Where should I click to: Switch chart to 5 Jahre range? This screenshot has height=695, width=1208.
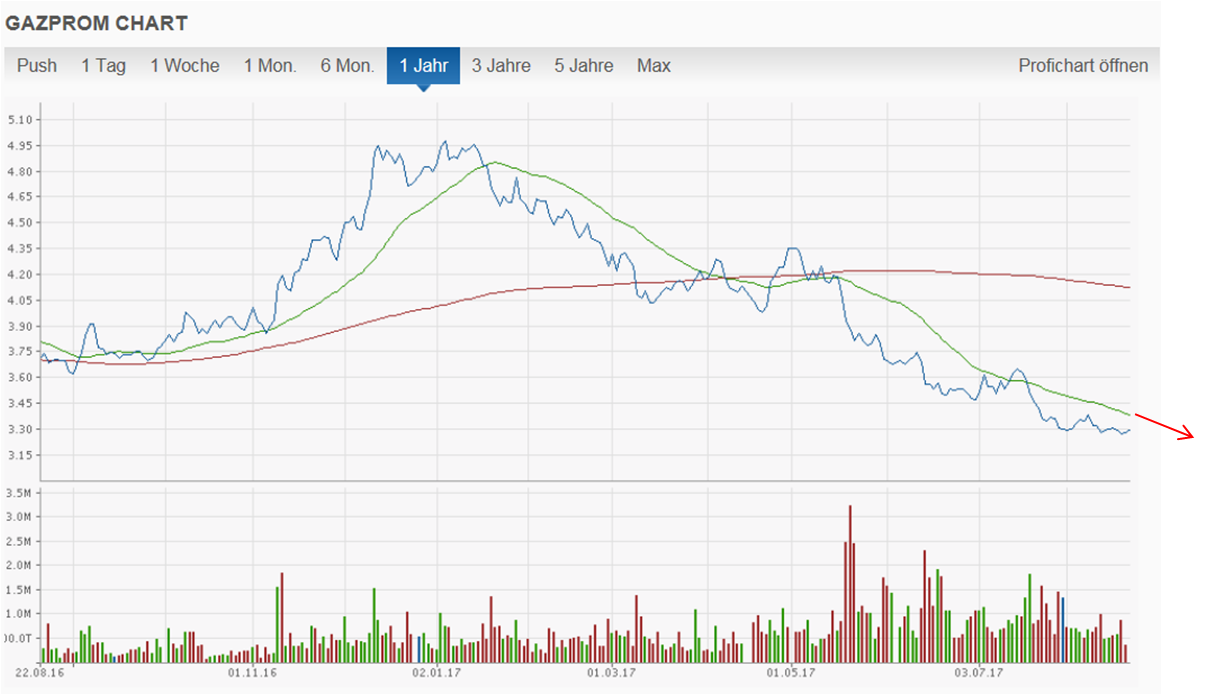[584, 66]
